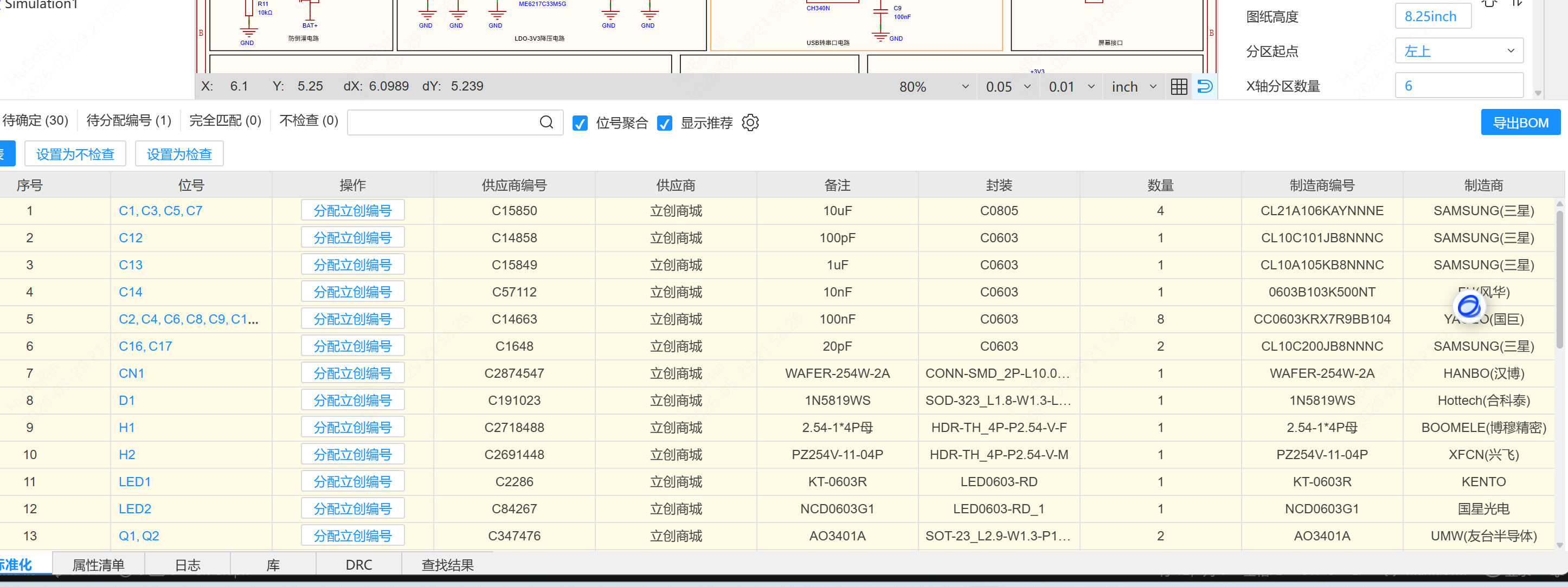
Task: Click the floating blue assistant icon
Action: point(1469,306)
